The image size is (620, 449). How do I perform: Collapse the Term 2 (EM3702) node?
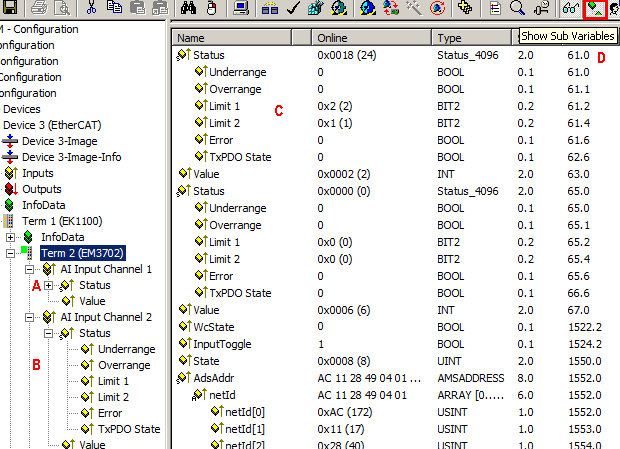10,253
